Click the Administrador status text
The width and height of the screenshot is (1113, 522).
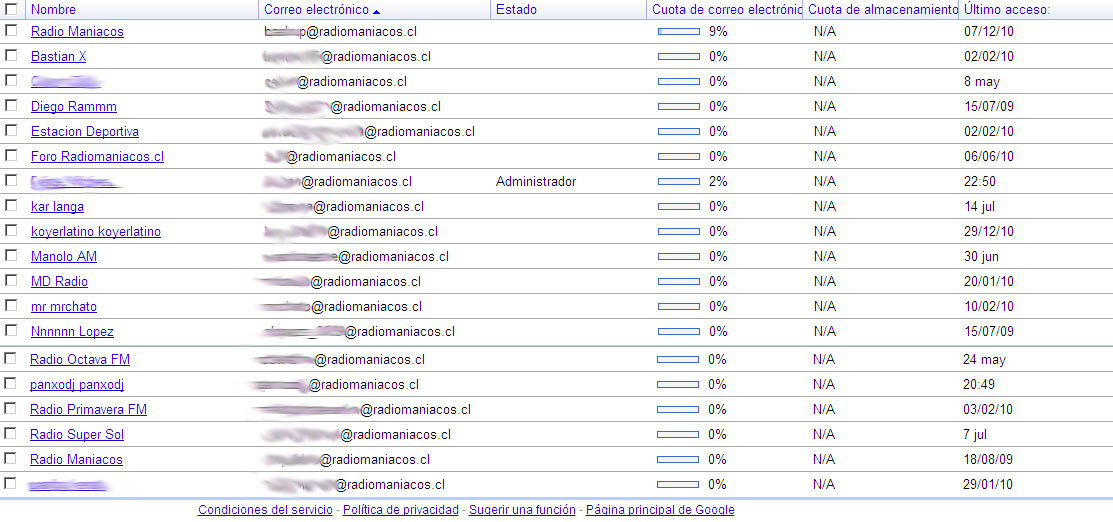pyautogui.click(x=536, y=182)
